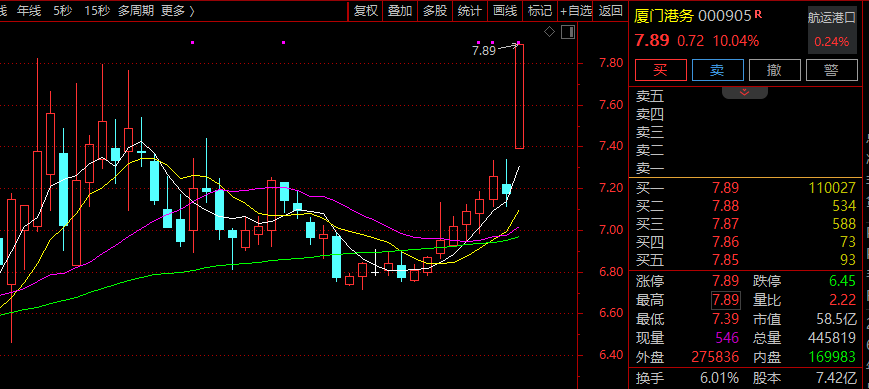
Task: Click the 标记 mark button
Action: 539,11
